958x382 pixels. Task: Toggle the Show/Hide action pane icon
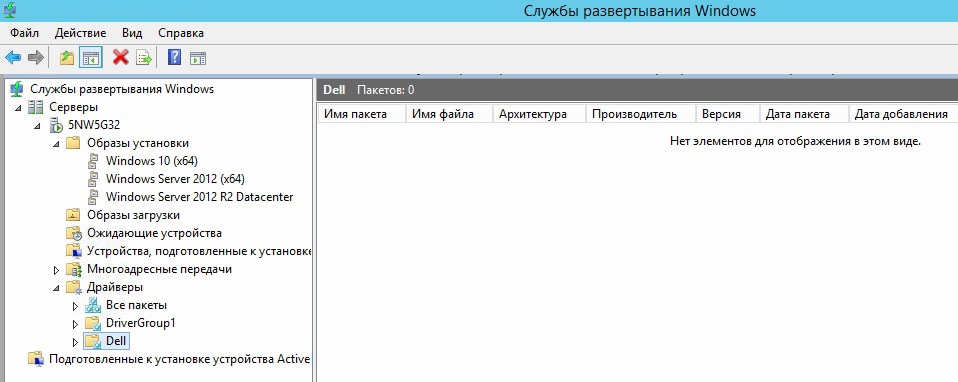pyautogui.click(x=198, y=58)
